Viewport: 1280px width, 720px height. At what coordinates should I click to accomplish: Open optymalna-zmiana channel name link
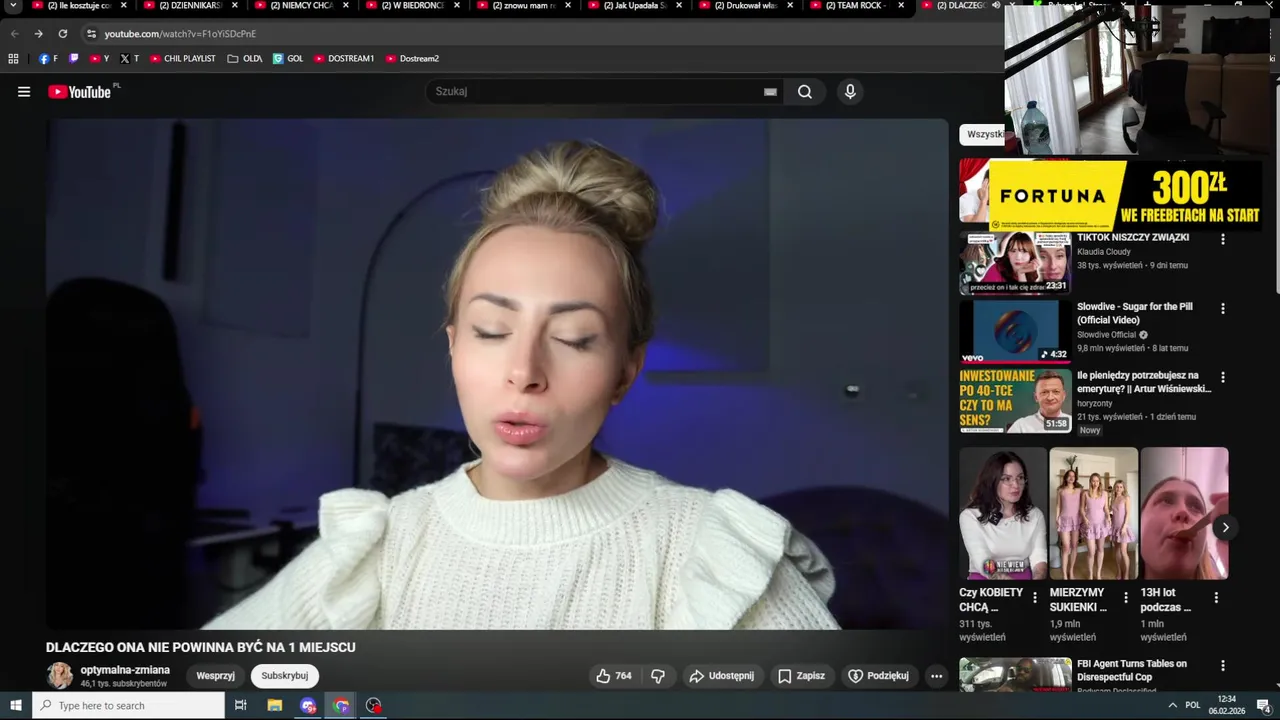pyautogui.click(x=125, y=670)
